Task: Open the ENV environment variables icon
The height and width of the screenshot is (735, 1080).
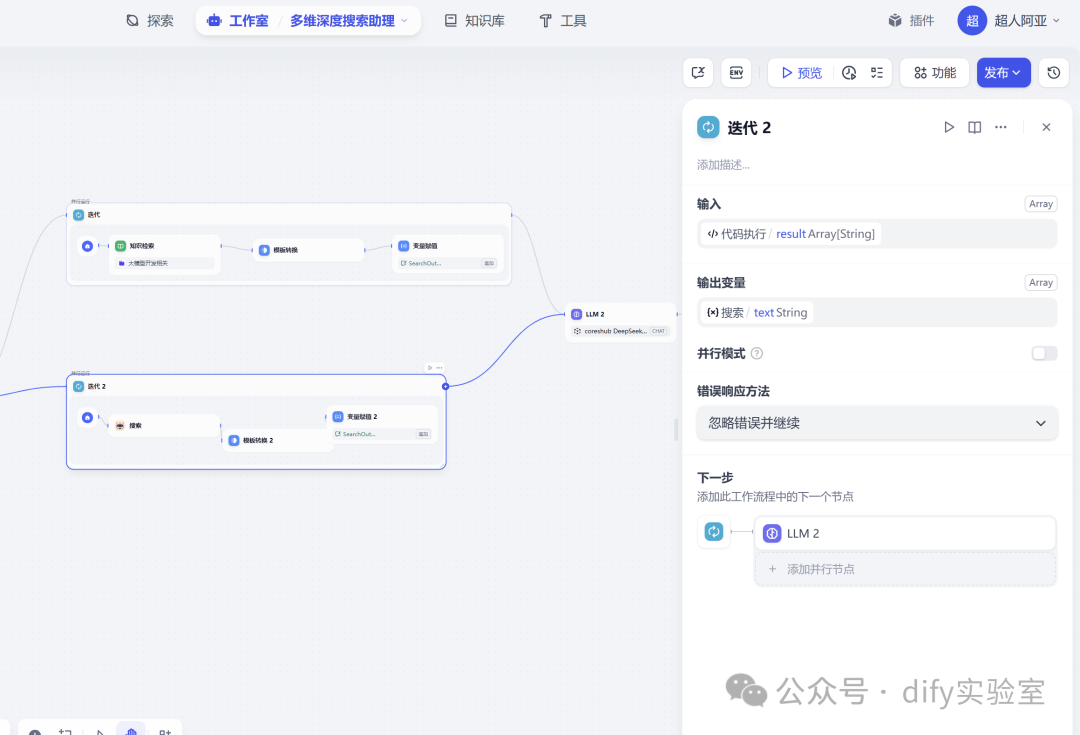Action: (736, 72)
